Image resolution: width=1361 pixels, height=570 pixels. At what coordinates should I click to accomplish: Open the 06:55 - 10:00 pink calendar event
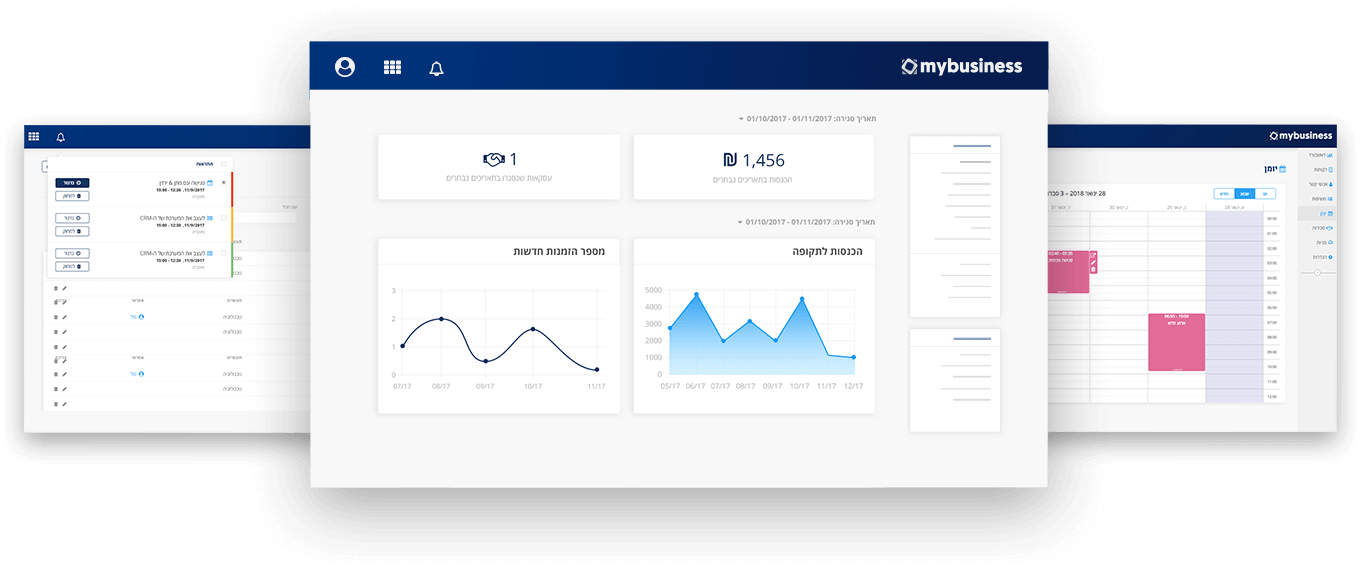pos(1176,342)
